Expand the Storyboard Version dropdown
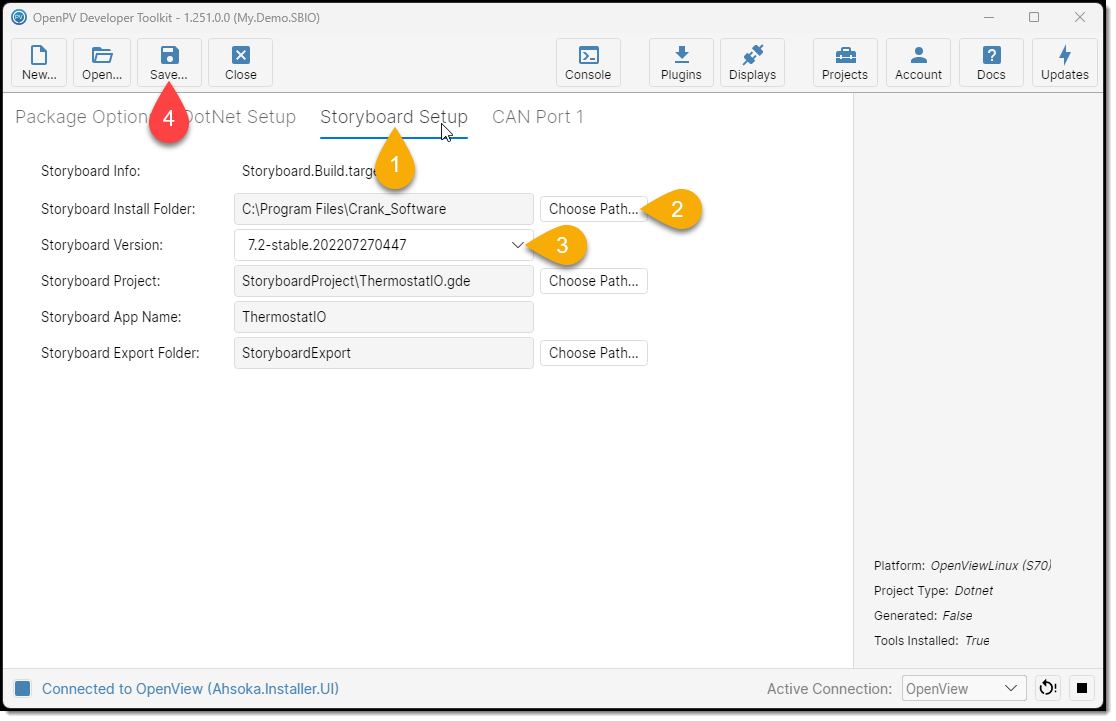 tap(384, 245)
